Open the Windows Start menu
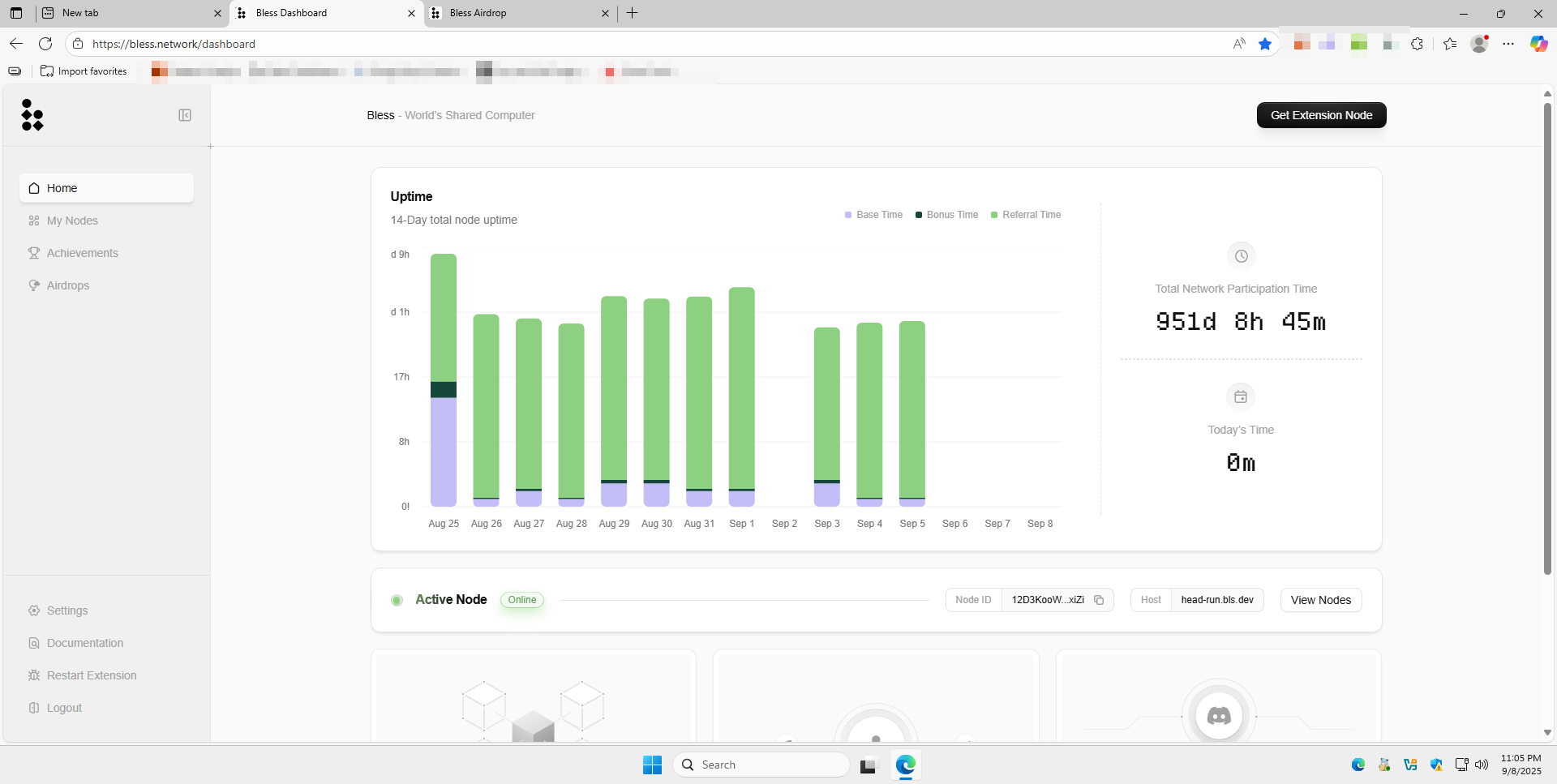The image size is (1557, 784). tap(652, 765)
